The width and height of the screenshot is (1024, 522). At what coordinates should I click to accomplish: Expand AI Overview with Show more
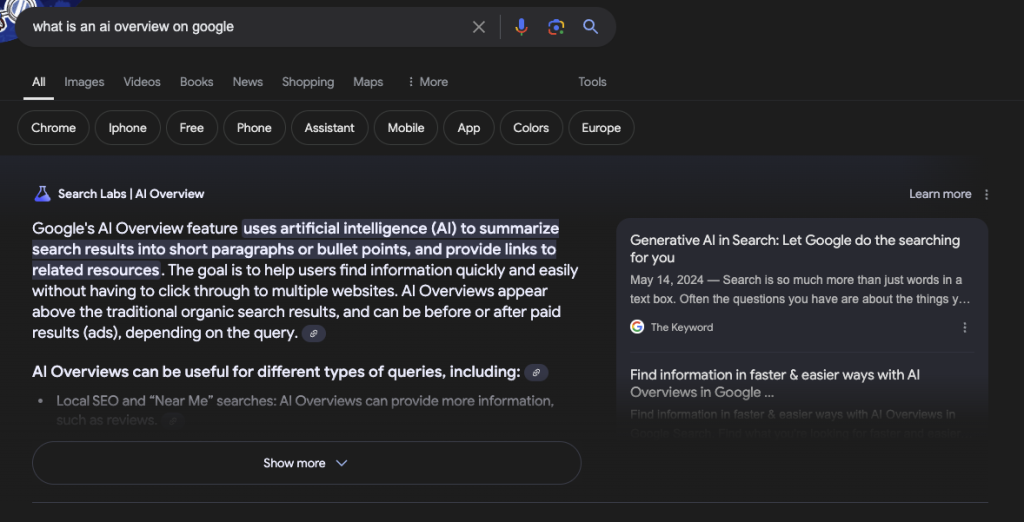[x=306, y=463]
